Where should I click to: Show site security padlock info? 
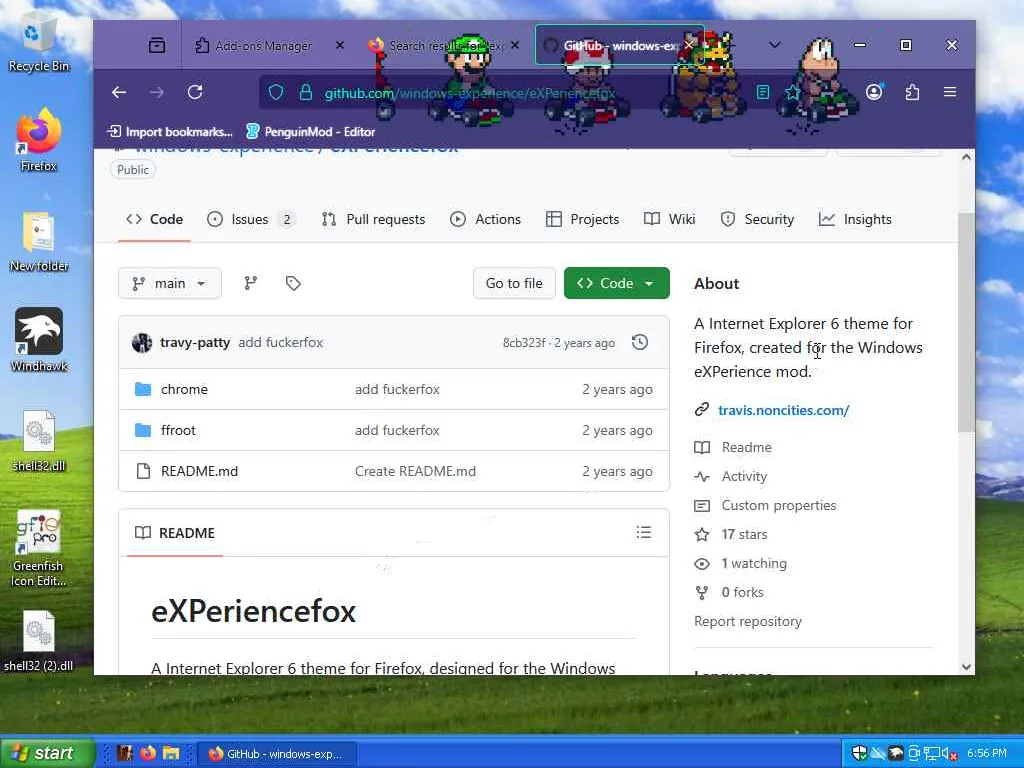(306, 93)
